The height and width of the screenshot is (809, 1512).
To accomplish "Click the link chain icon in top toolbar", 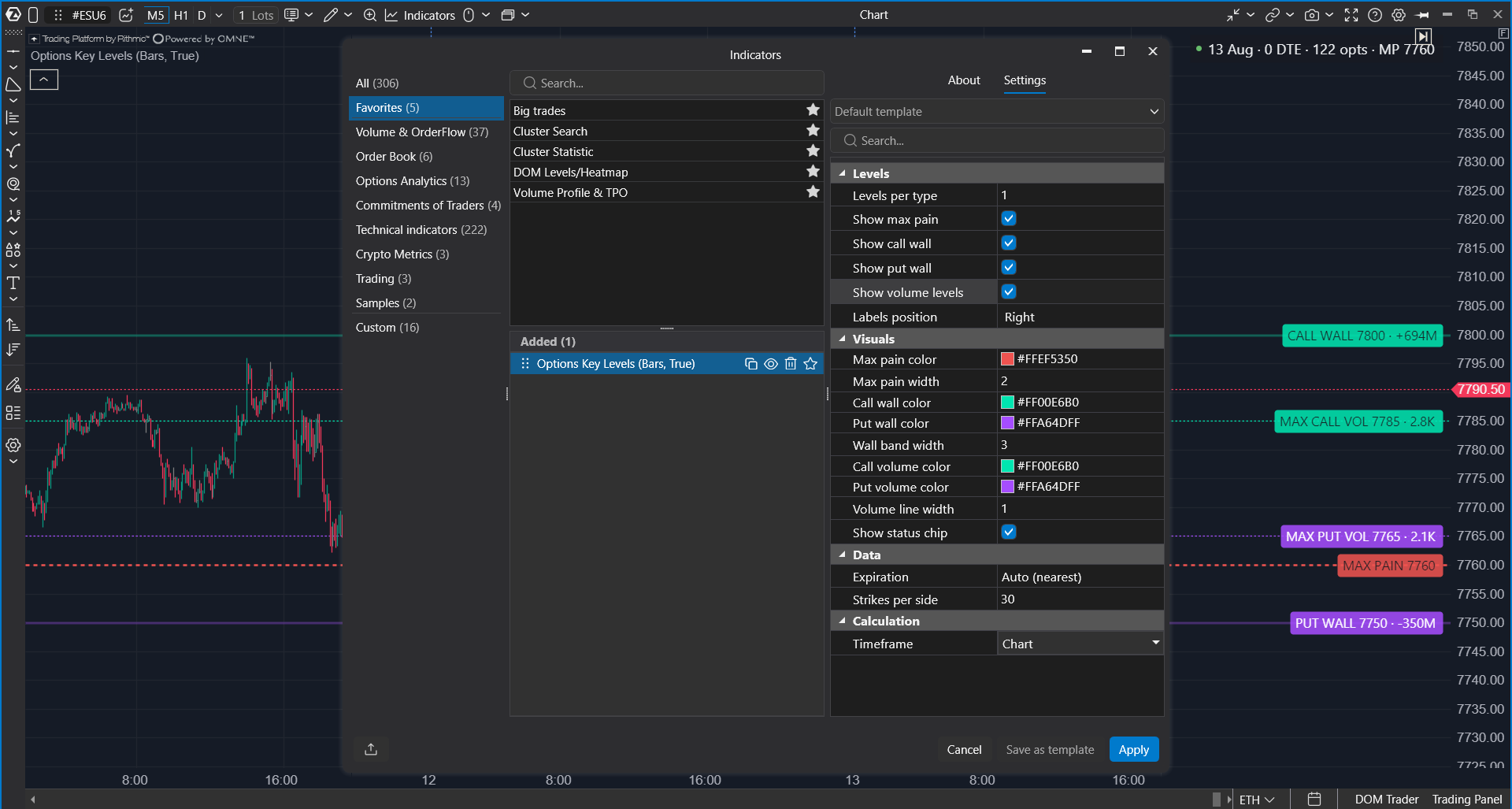I will (x=1273, y=15).
